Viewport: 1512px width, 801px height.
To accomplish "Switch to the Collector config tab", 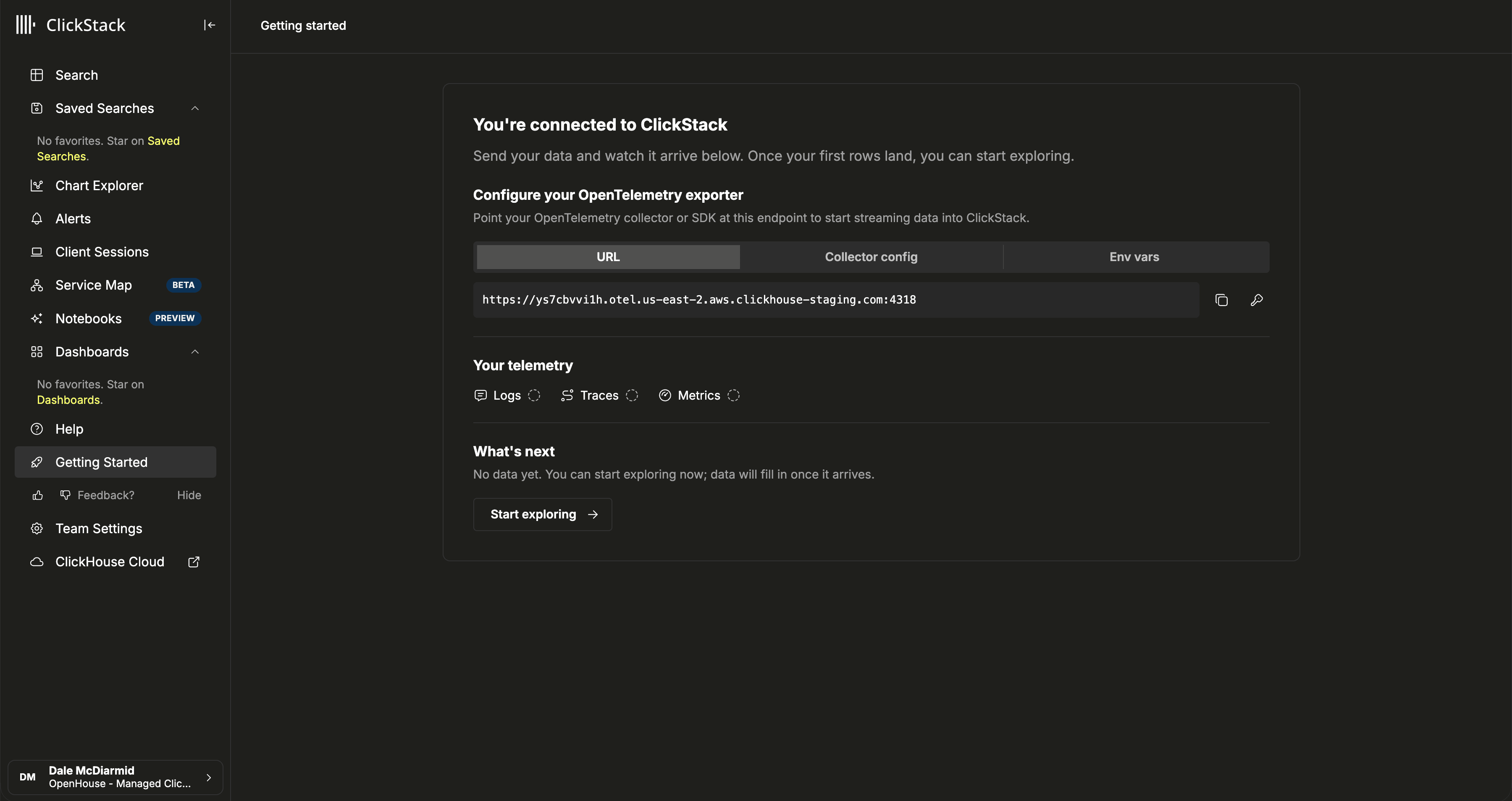I will click(x=871, y=257).
